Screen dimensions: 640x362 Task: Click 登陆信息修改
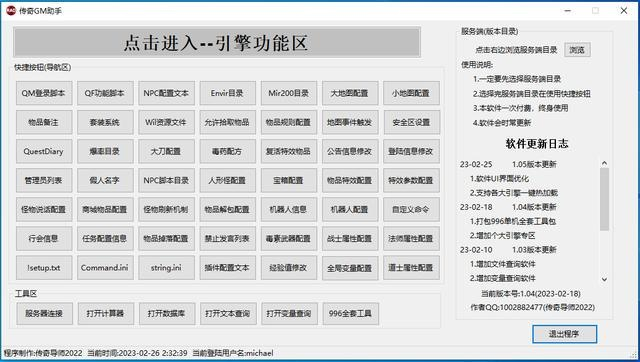411,151
